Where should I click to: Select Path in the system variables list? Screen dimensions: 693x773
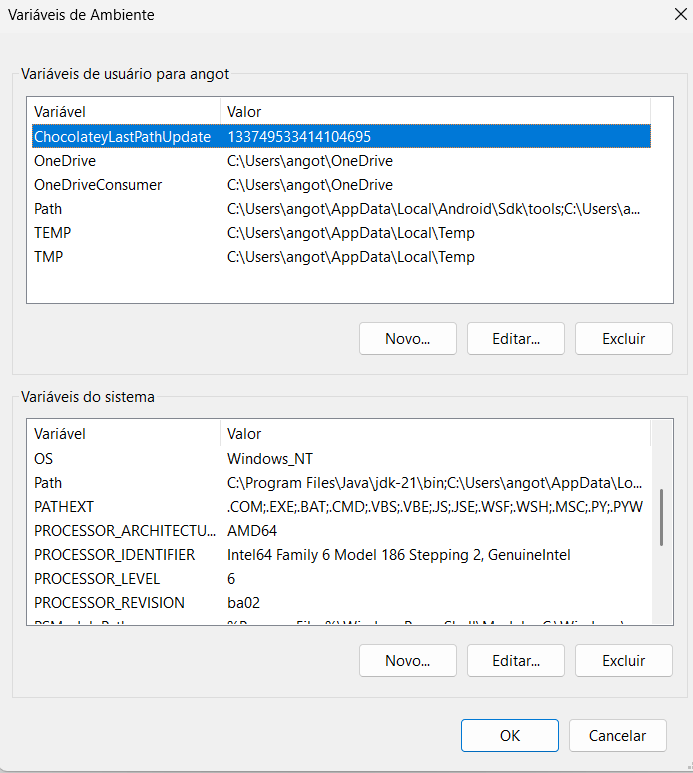coord(48,483)
